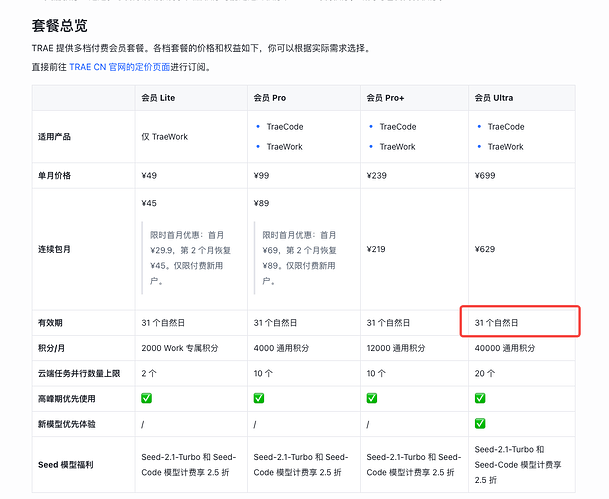609x499 pixels.
Task: Select the 会员 Ultra column header
Action: 494,98
